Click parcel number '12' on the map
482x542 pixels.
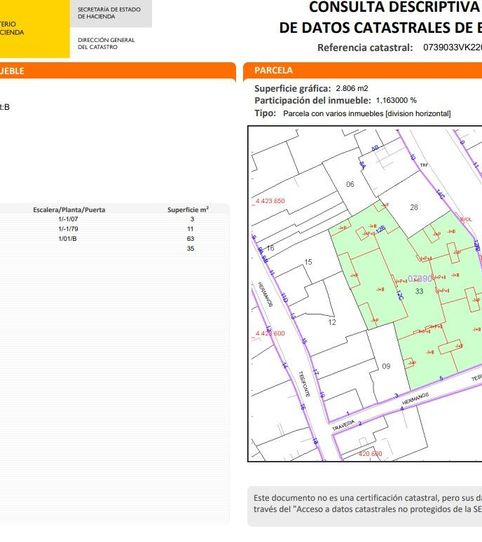[332, 322]
